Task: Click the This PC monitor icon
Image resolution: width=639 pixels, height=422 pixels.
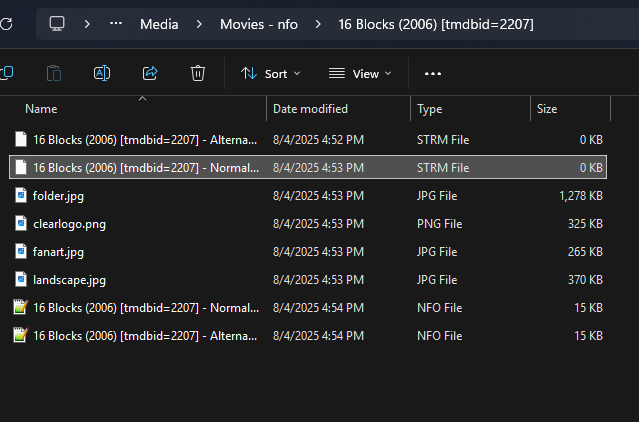Action: click(x=57, y=23)
